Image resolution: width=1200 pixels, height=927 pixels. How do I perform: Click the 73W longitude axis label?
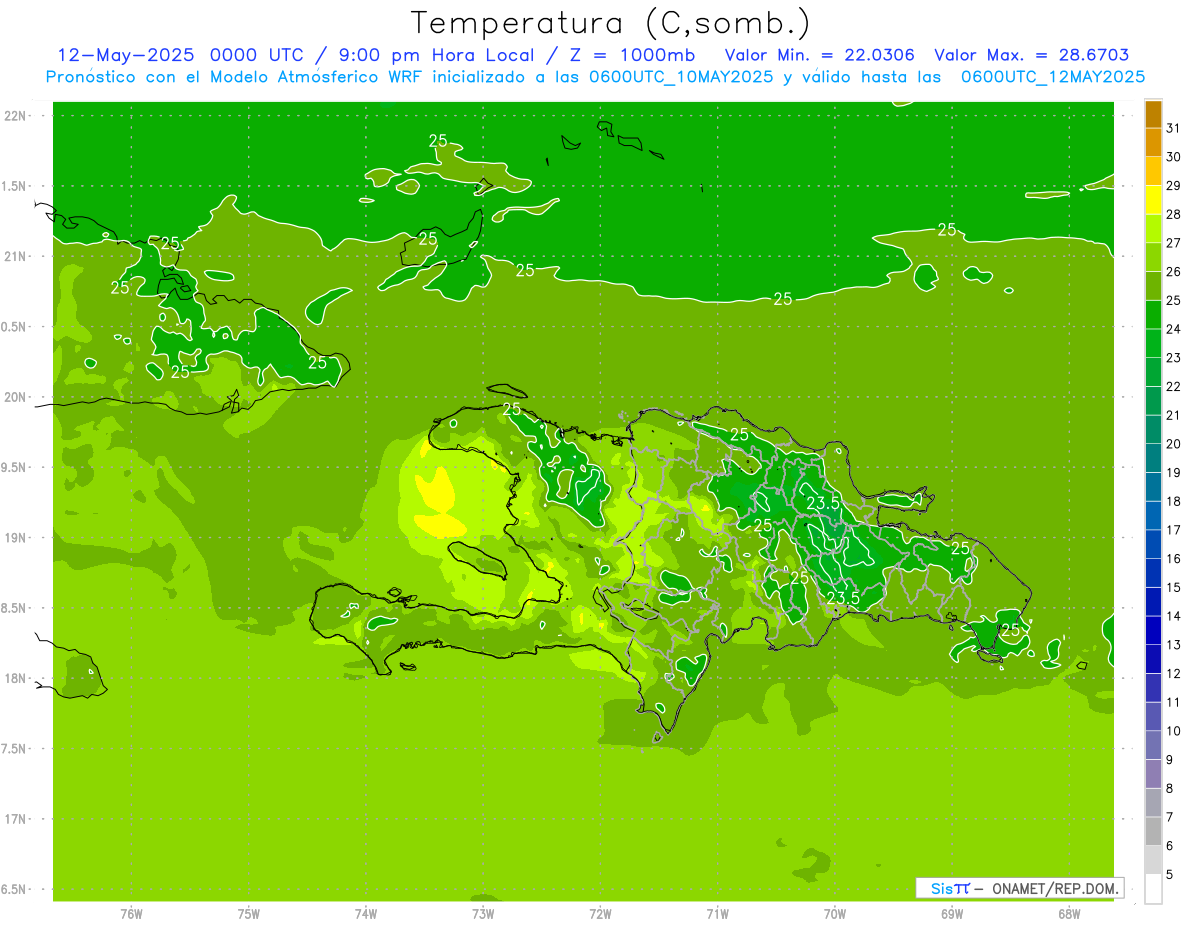pyautogui.click(x=483, y=915)
